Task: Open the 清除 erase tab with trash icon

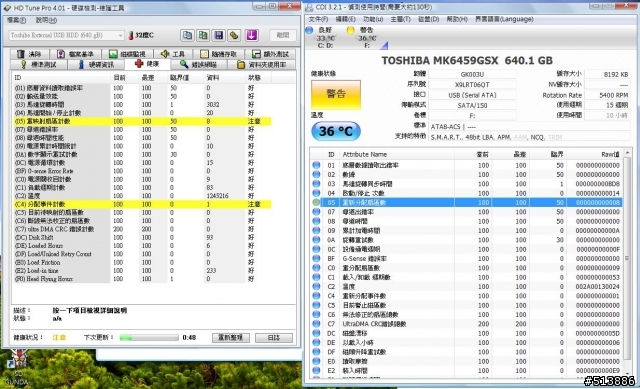Action: click(x=29, y=54)
